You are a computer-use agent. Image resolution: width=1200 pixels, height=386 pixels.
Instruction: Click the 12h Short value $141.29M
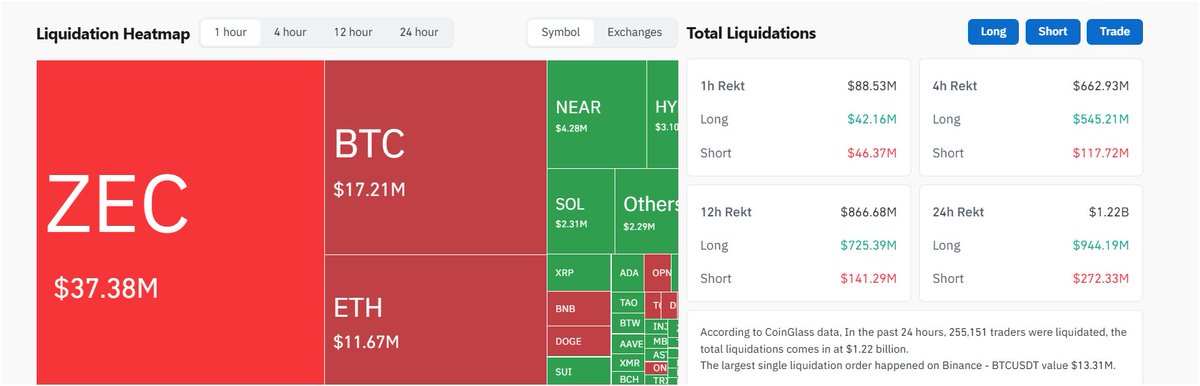(x=869, y=279)
